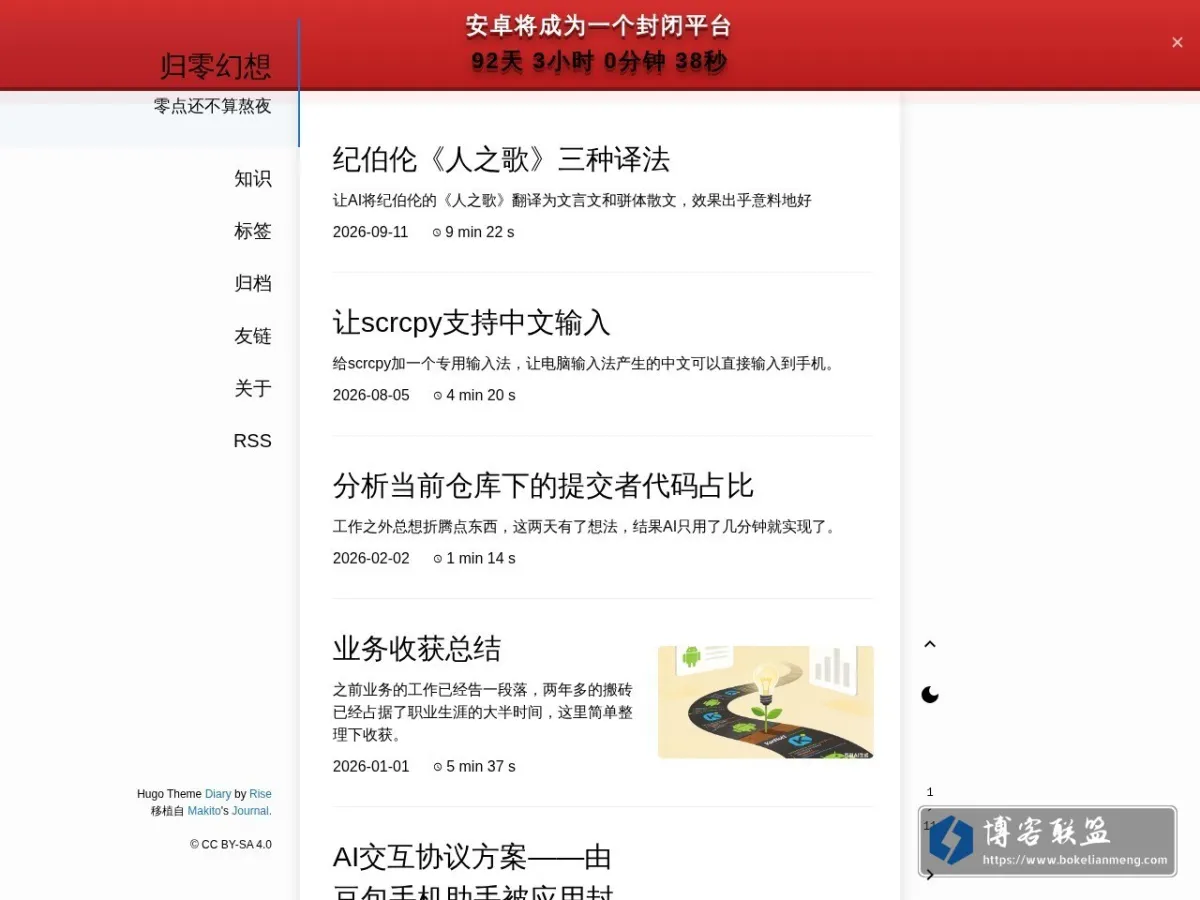Open the 标签 tags page
Screen dimensions: 1200x900
253,231
